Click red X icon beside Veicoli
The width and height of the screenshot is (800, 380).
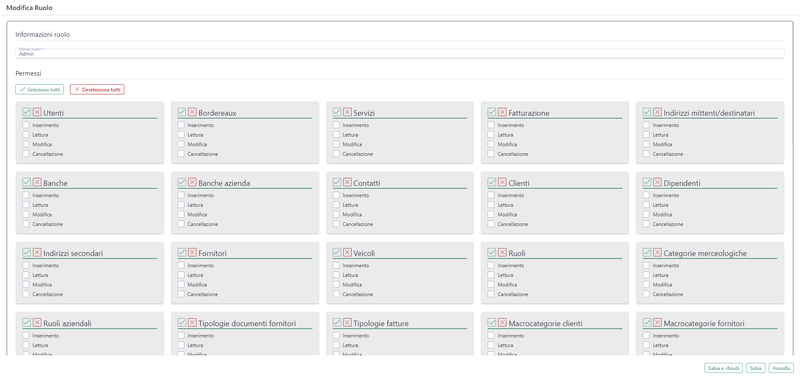[x=347, y=252]
